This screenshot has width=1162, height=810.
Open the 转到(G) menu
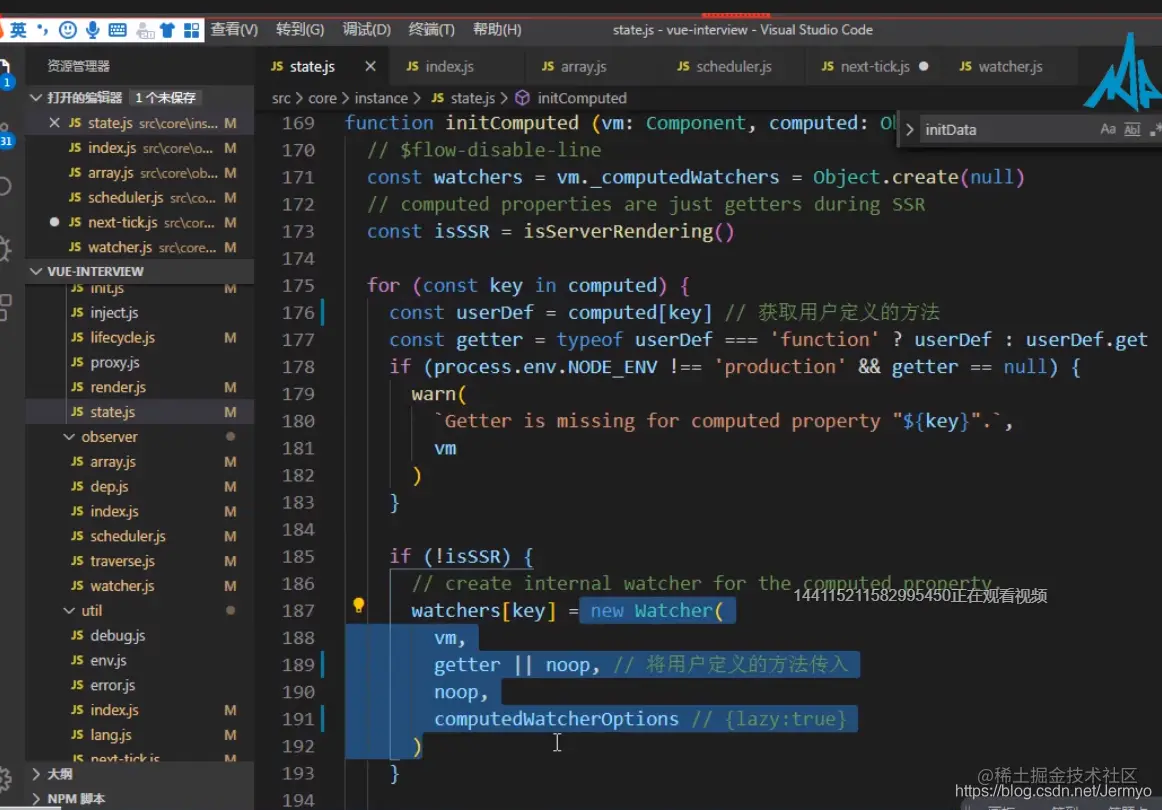pyautogui.click(x=300, y=30)
